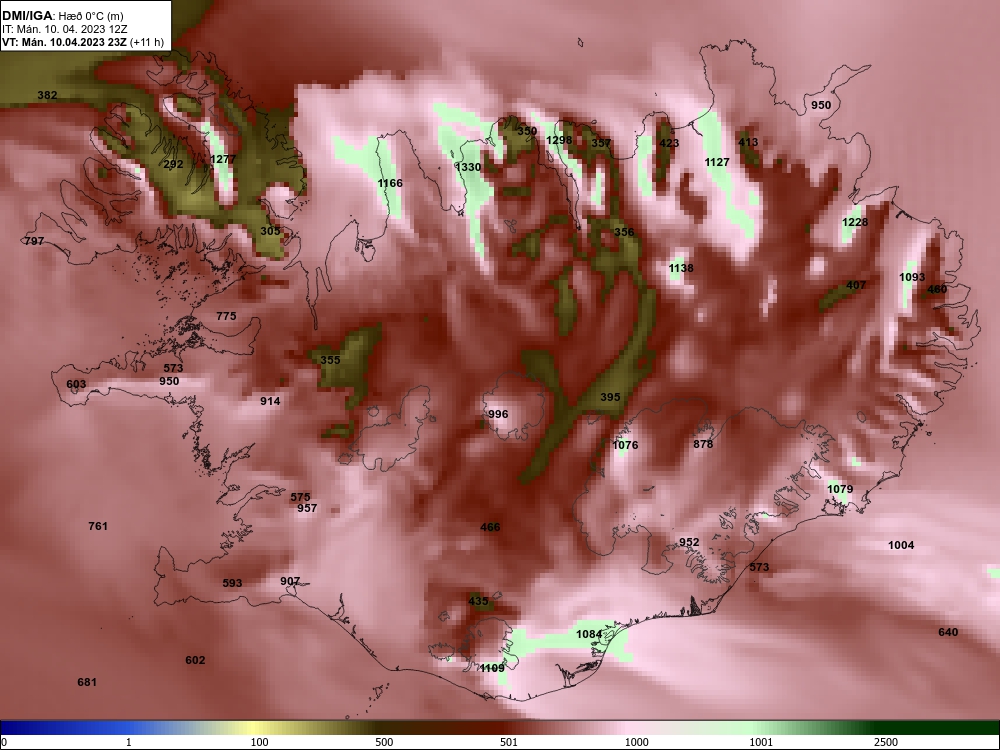Click the 407 value label
Screen dimensions: 1000x750
point(856,285)
